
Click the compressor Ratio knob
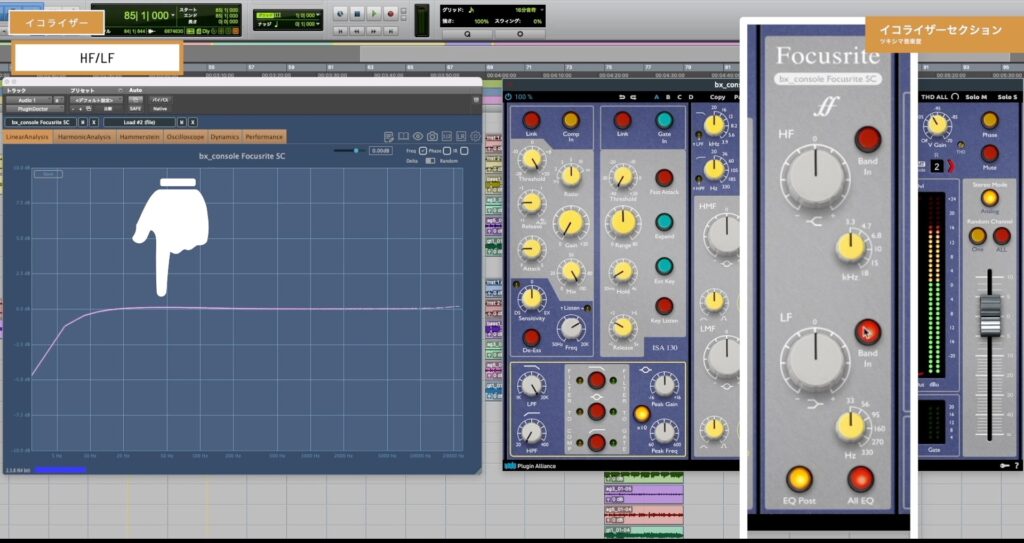pos(571,176)
